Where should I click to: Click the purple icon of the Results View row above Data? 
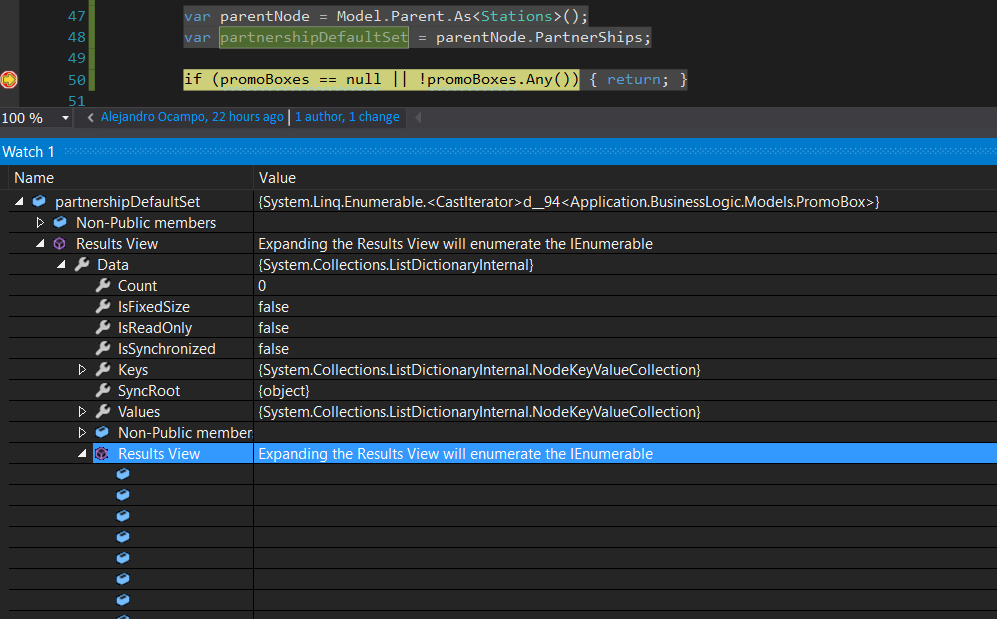tap(60, 243)
